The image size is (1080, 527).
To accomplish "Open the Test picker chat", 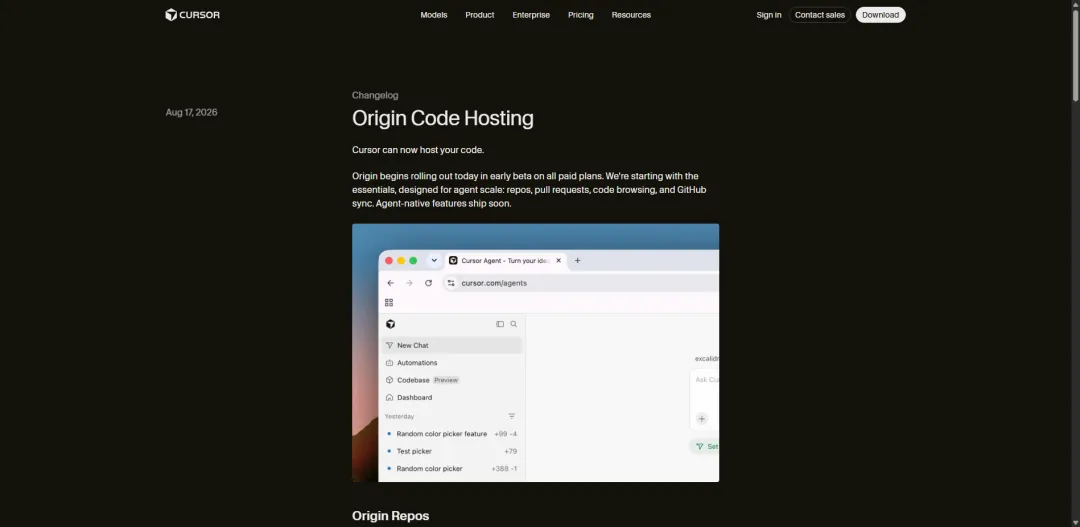I will [452, 451].
